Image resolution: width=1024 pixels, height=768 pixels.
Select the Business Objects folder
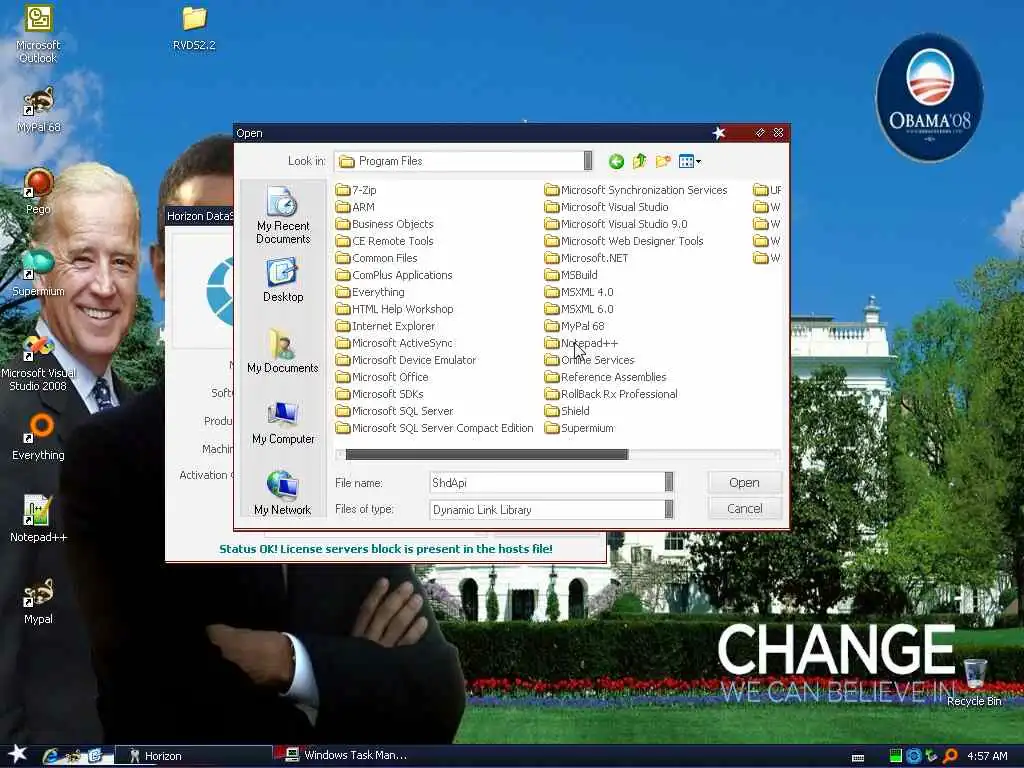click(x=385, y=224)
